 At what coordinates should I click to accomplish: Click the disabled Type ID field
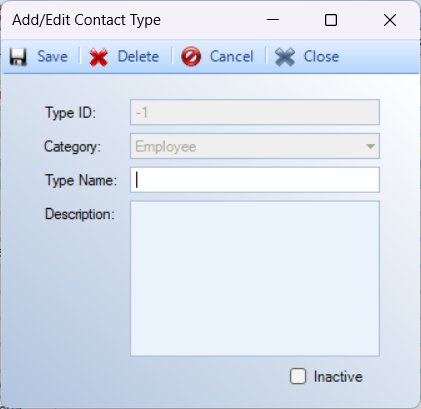pyautogui.click(x=255, y=112)
